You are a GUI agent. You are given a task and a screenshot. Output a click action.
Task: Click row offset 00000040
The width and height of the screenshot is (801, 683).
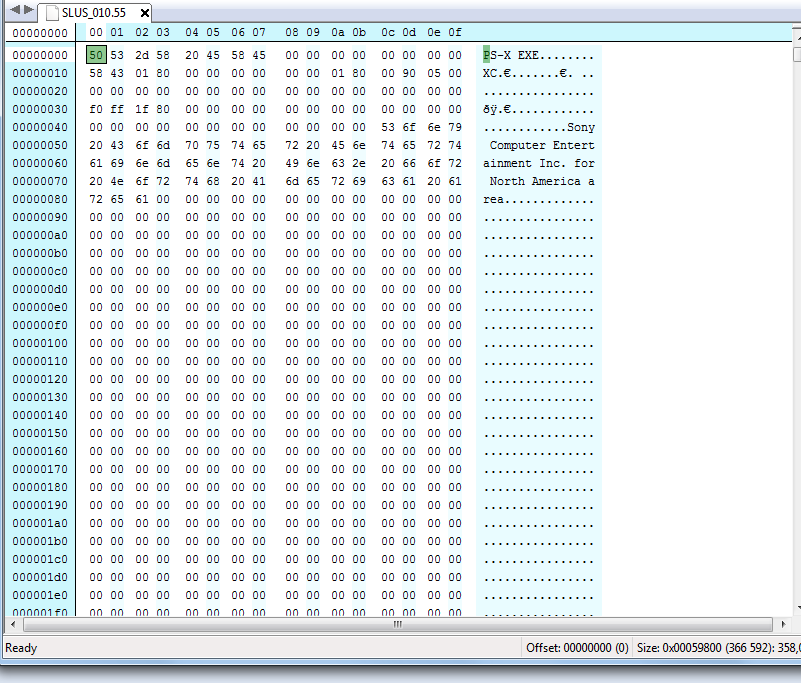click(40, 127)
